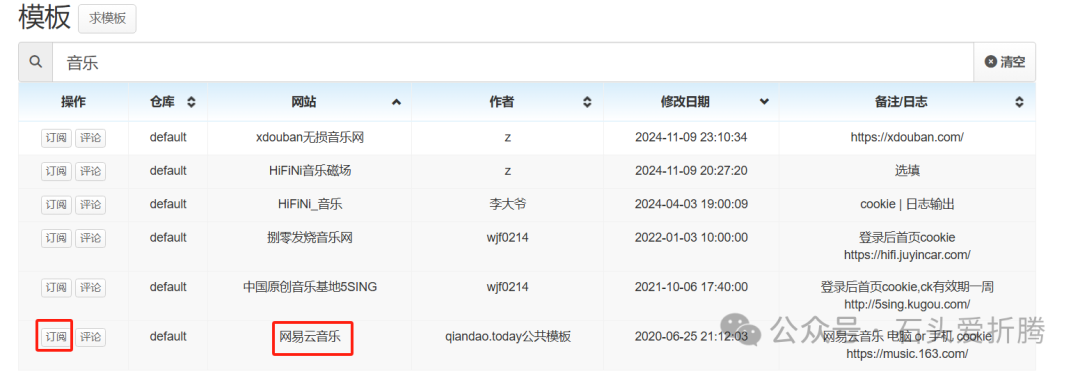Select the xdouban无损音乐网 site name

pyautogui.click(x=310, y=137)
